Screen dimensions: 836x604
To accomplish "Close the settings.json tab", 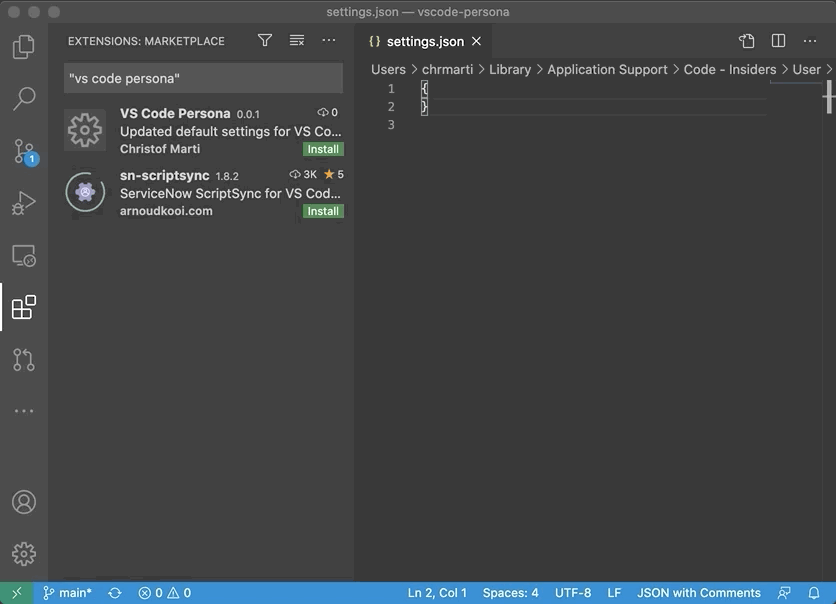I will (476, 41).
